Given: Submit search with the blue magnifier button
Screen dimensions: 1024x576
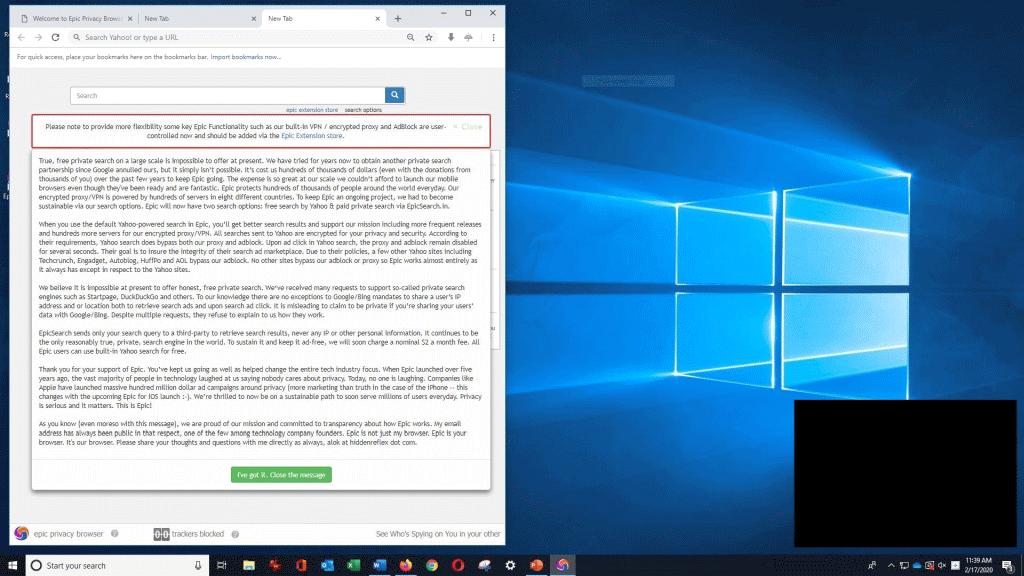Looking at the screenshot, I should (x=394, y=95).
